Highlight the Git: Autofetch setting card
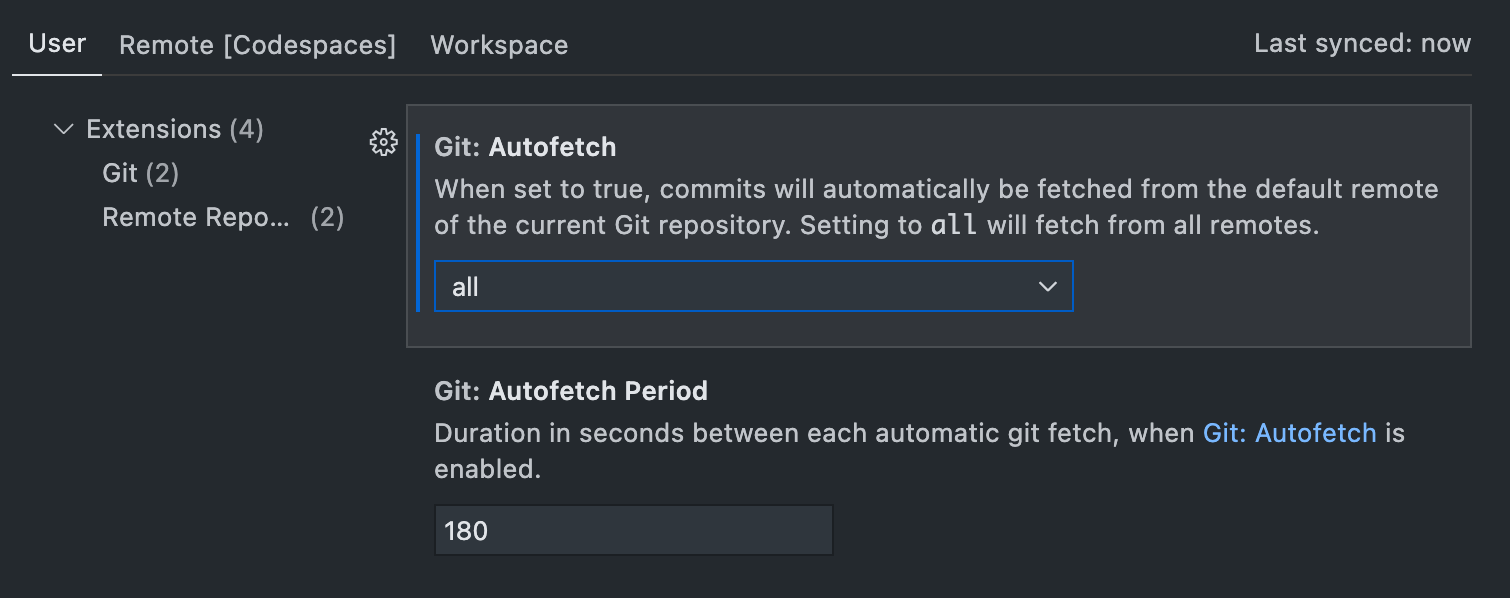 click(x=938, y=225)
